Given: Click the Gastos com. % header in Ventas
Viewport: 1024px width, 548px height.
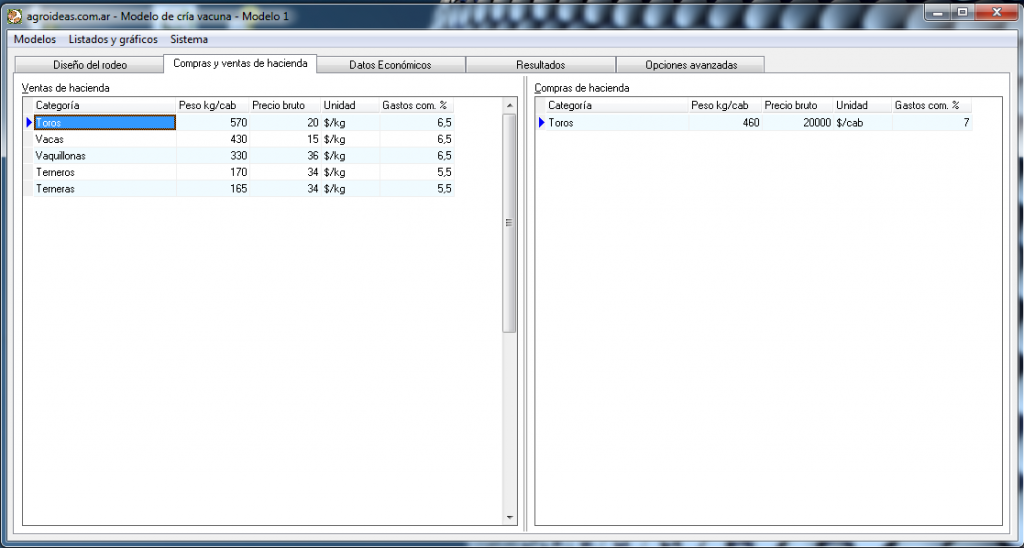Looking at the screenshot, I should tap(417, 105).
